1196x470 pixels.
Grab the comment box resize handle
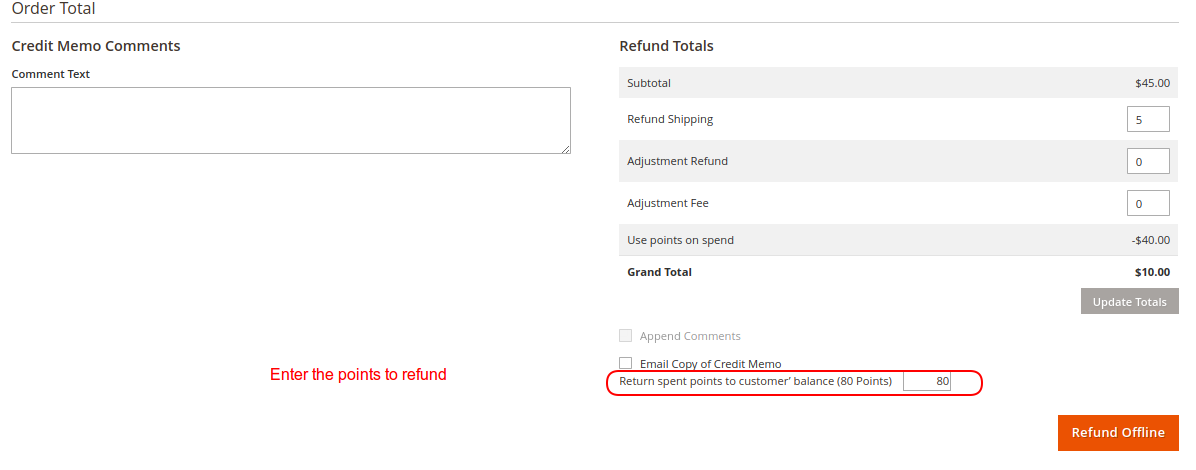pos(565,148)
